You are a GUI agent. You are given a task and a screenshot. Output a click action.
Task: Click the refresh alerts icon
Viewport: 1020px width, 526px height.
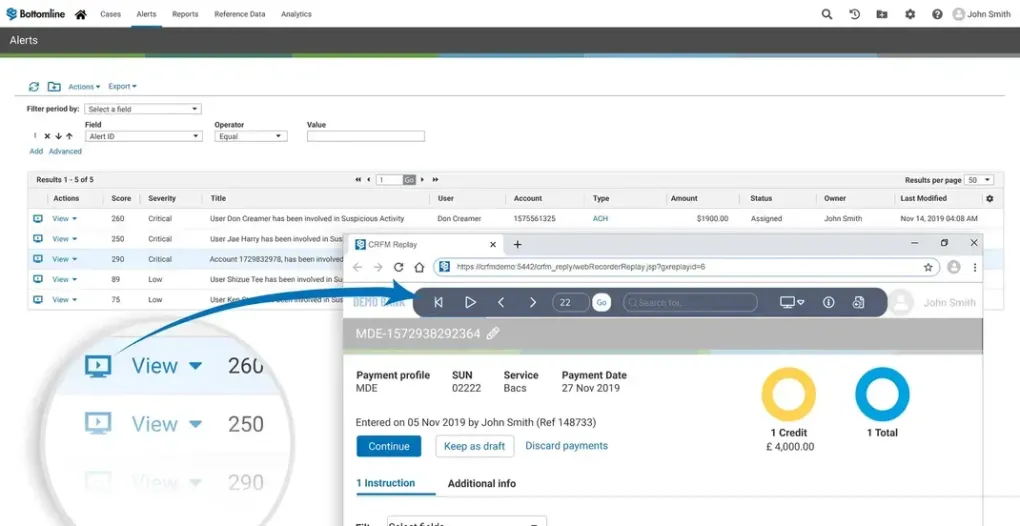(x=34, y=87)
